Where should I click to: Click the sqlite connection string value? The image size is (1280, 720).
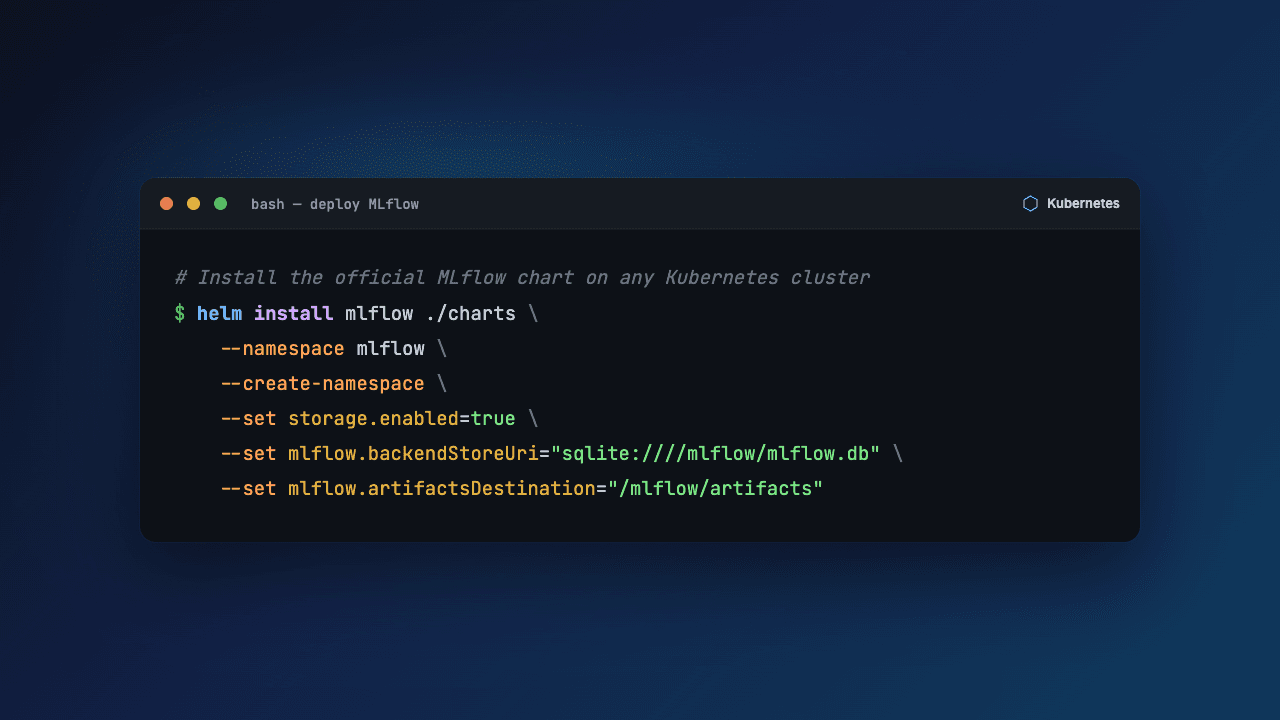715,454
